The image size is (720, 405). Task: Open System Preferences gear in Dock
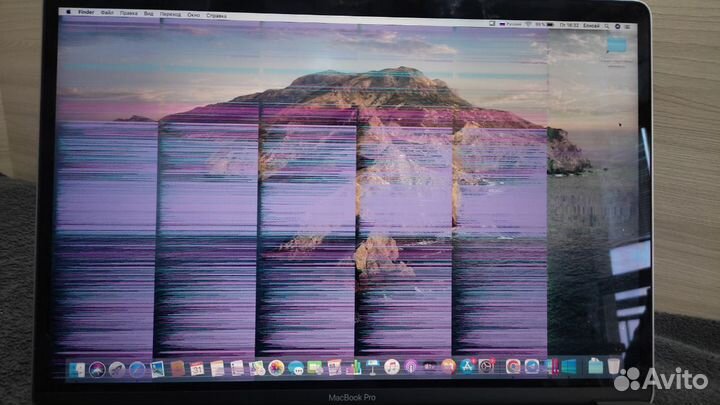(x=486, y=366)
